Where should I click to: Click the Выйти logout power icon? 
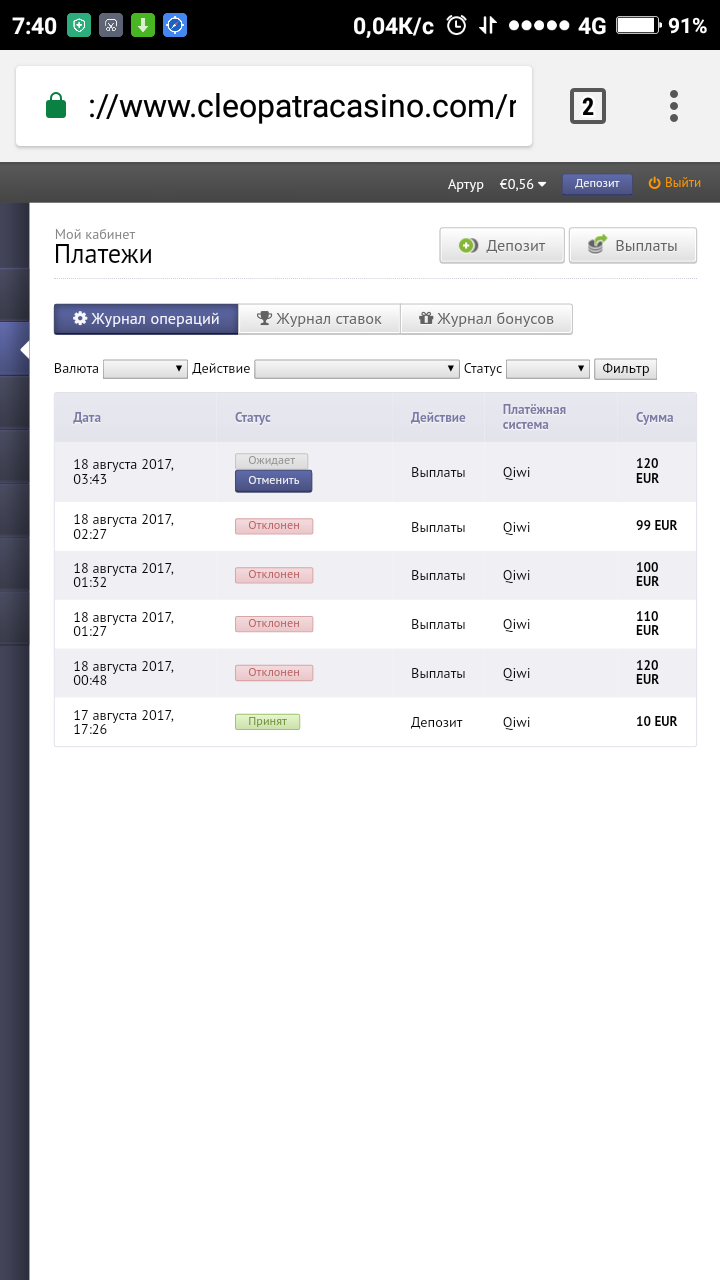tap(655, 183)
